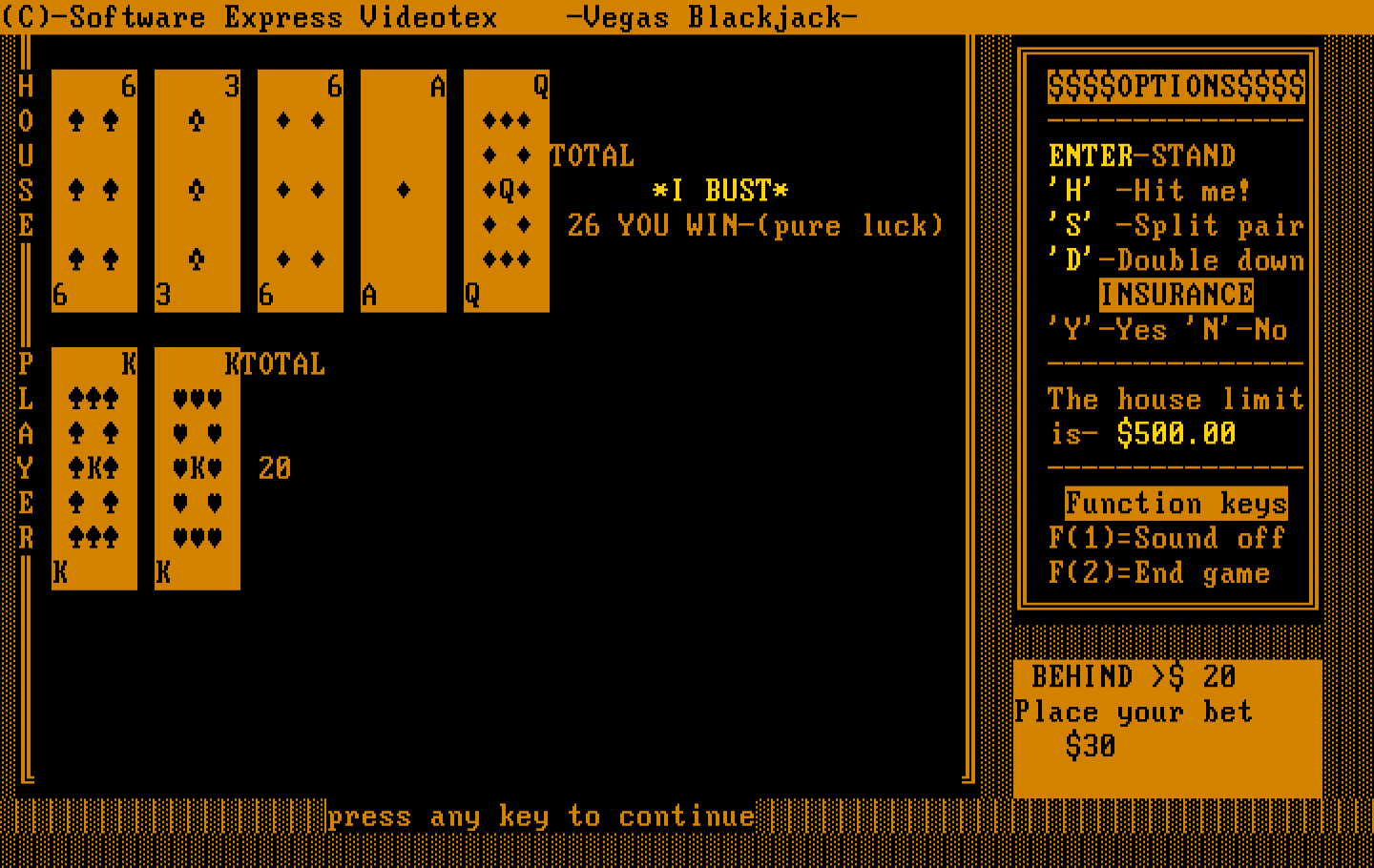Click the house TOTAL label
The image size is (1374, 868).
(593, 156)
